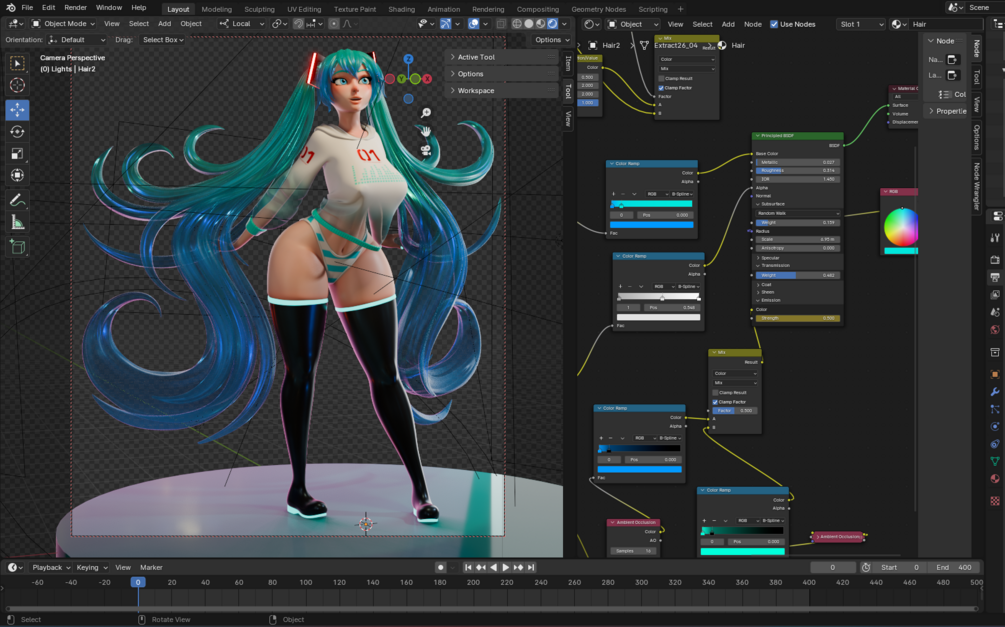Viewport: 1005px width, 627px height.
Task: Activate the Scale tool
Action: click(17, 153)
